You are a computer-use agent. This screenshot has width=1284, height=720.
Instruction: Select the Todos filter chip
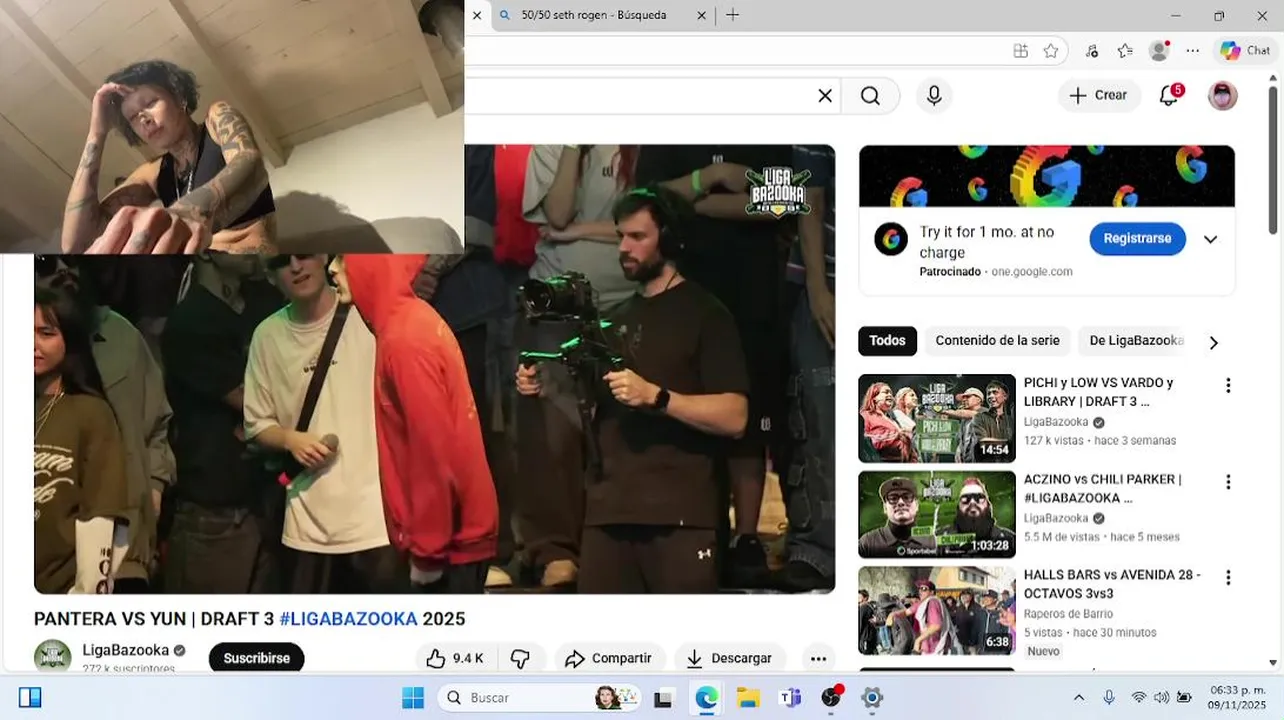(x=887, y=341)
